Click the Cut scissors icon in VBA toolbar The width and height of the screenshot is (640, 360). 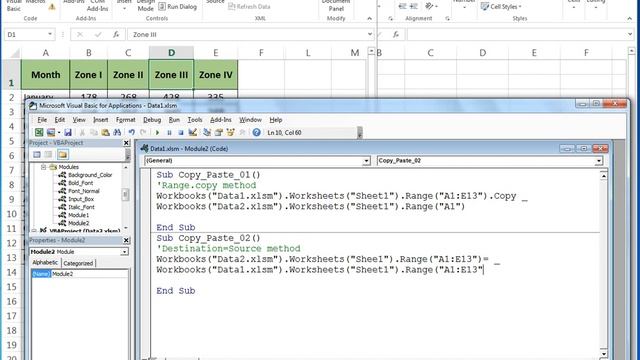(x=82, y=132)
